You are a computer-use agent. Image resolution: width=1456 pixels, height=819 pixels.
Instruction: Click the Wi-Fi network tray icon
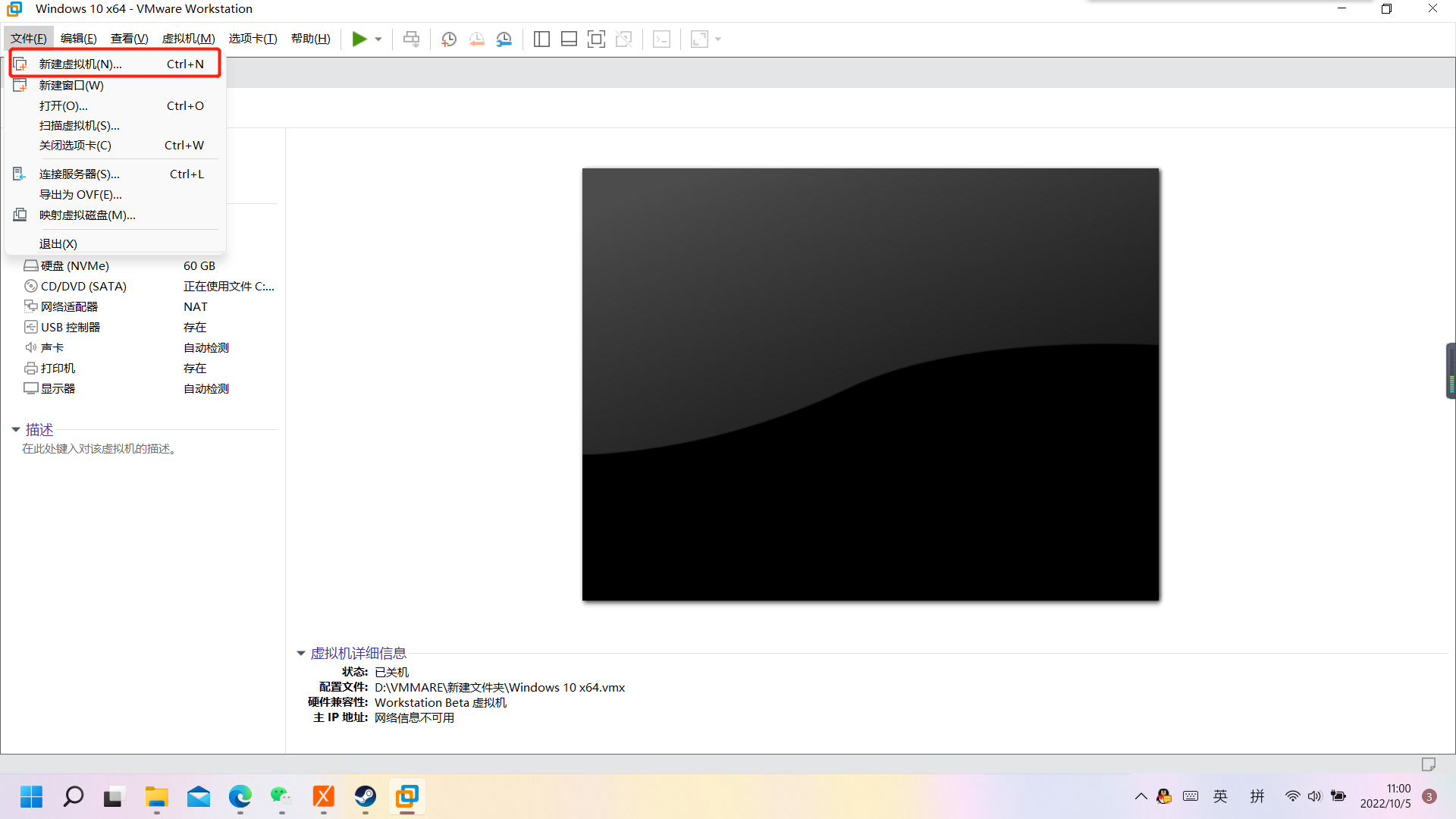1293,796
